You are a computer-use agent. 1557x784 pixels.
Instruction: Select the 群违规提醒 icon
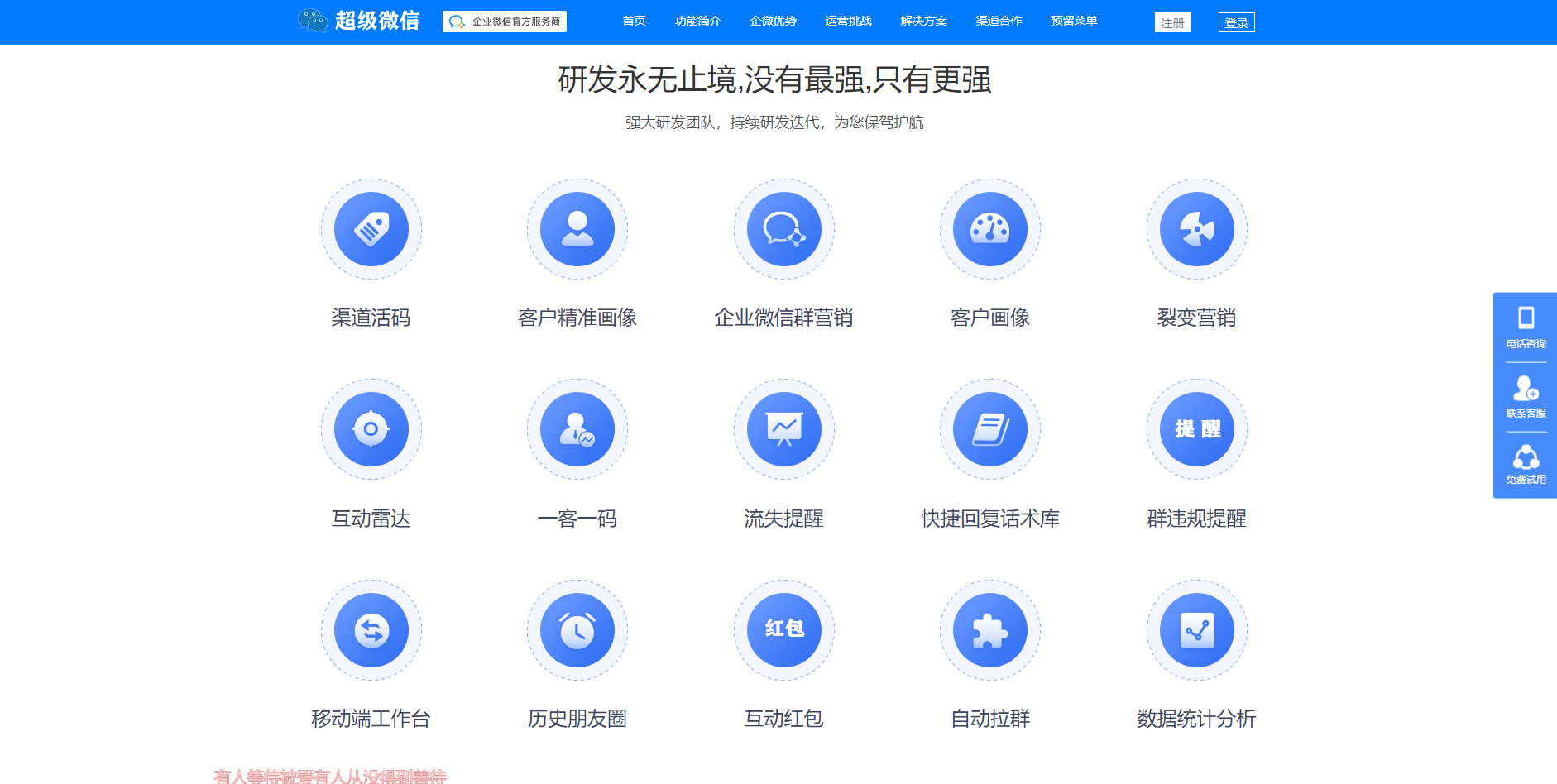1196,429
